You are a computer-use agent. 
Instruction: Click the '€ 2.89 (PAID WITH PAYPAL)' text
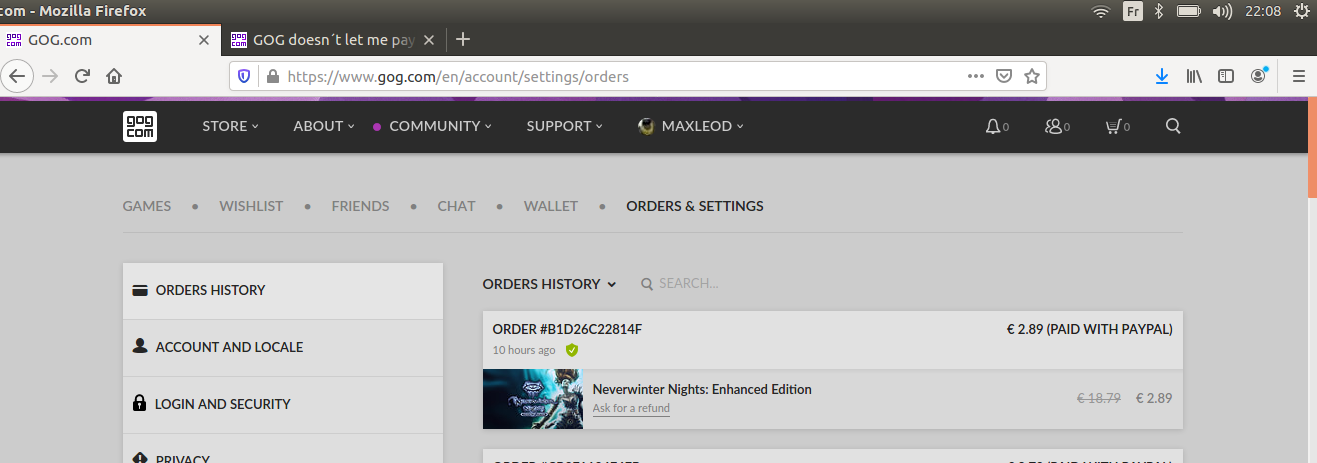1089,329
